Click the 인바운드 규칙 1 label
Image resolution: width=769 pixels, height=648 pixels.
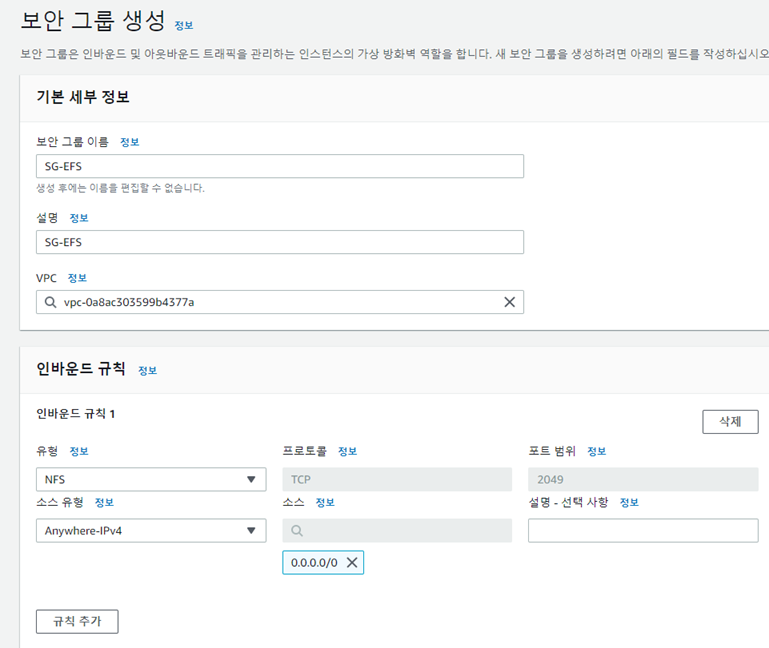coord(76,414)
